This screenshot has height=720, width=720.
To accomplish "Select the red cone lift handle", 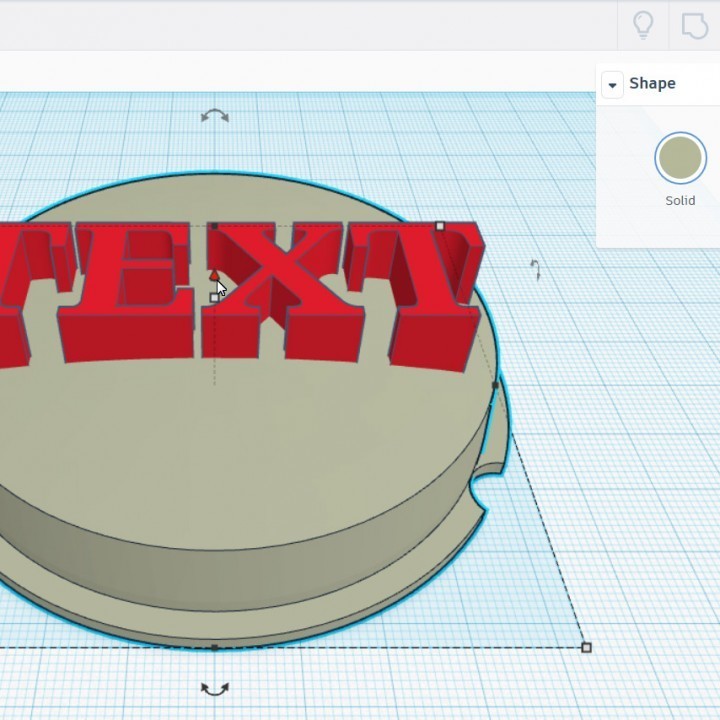I will tap(214, 275).
